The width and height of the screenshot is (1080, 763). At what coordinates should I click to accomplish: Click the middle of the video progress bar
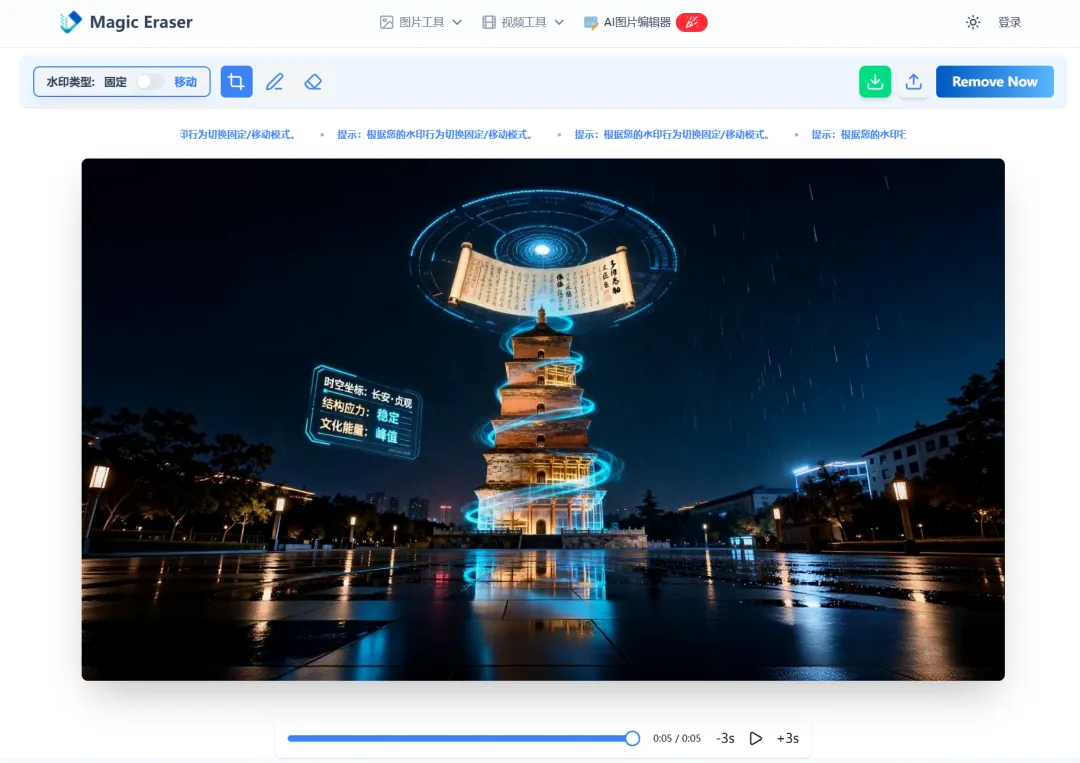click(460, 738)
